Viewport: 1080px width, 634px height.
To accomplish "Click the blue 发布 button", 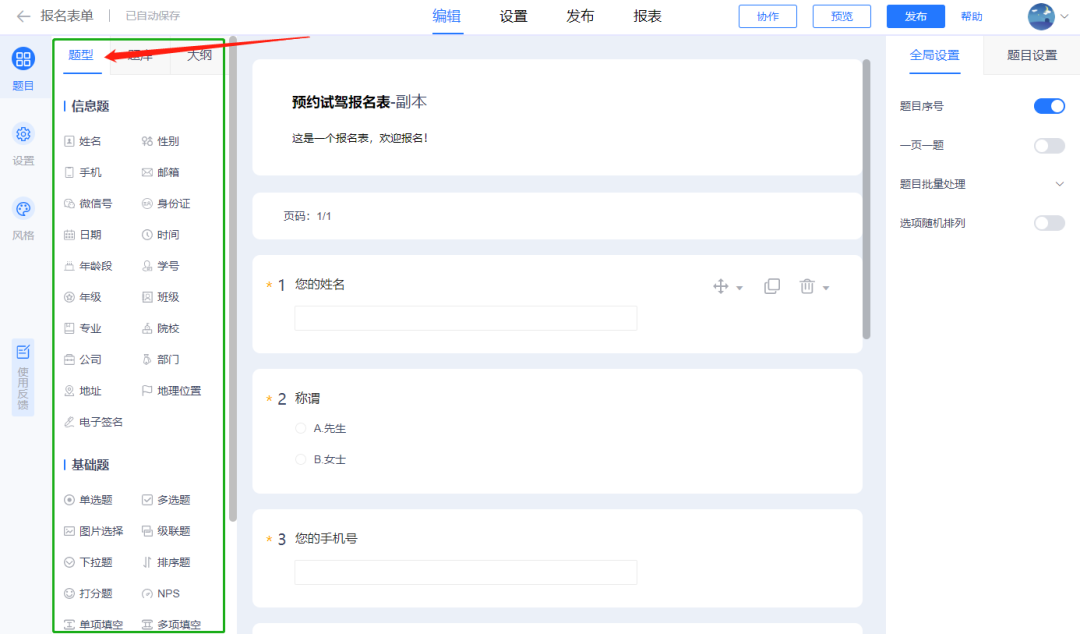I will click(x=915, y=17).
